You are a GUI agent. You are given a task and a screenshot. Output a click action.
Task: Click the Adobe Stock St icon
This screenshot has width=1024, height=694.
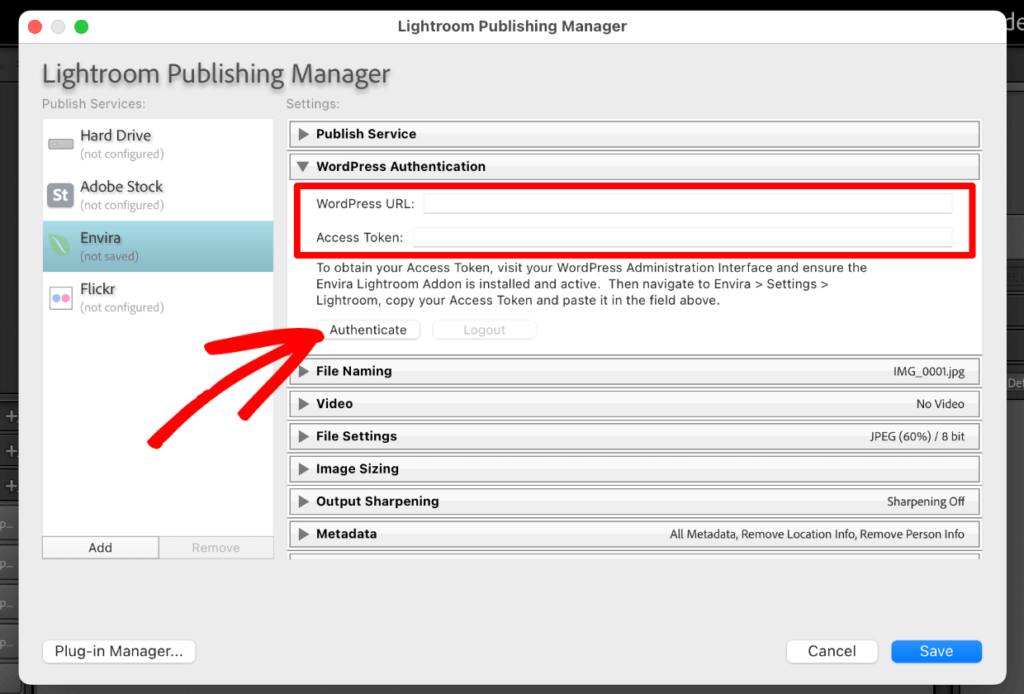(60, 195)
